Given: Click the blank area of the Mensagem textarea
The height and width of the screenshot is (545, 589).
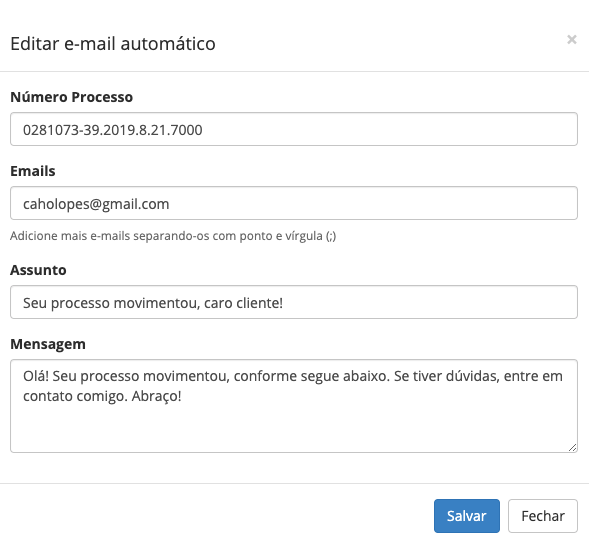Looking at the screenshot, I should [294, 428].
